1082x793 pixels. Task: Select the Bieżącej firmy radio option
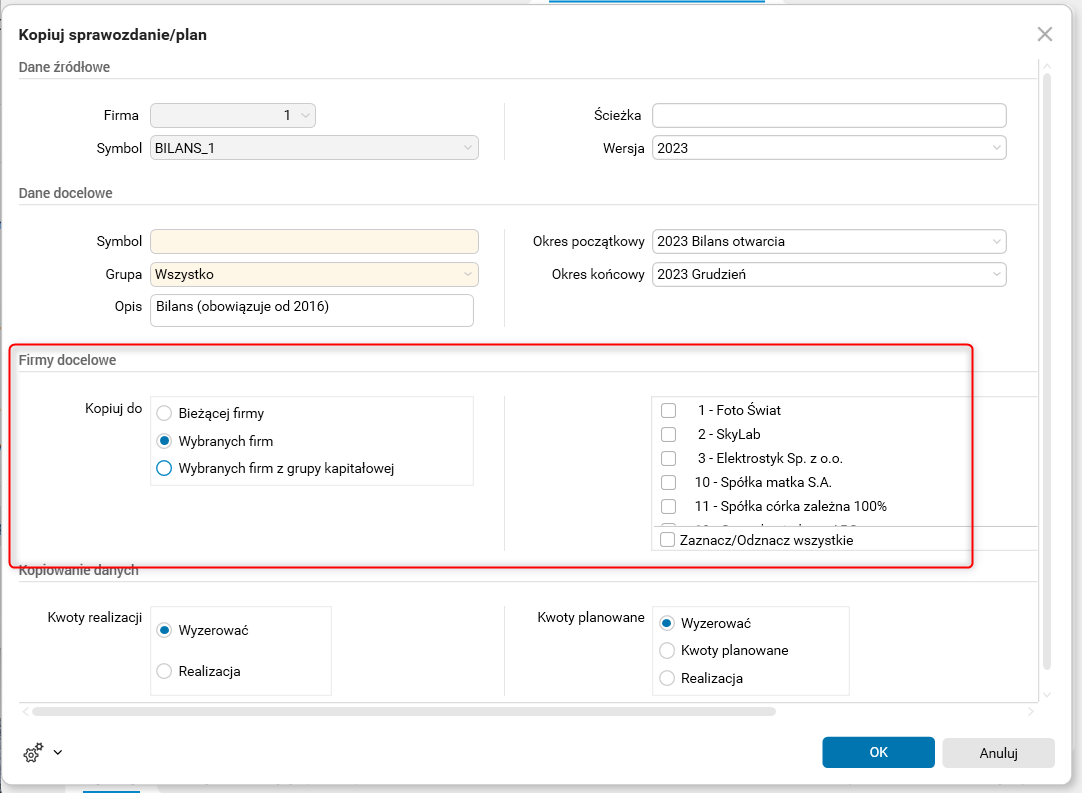tap(165, 413)
